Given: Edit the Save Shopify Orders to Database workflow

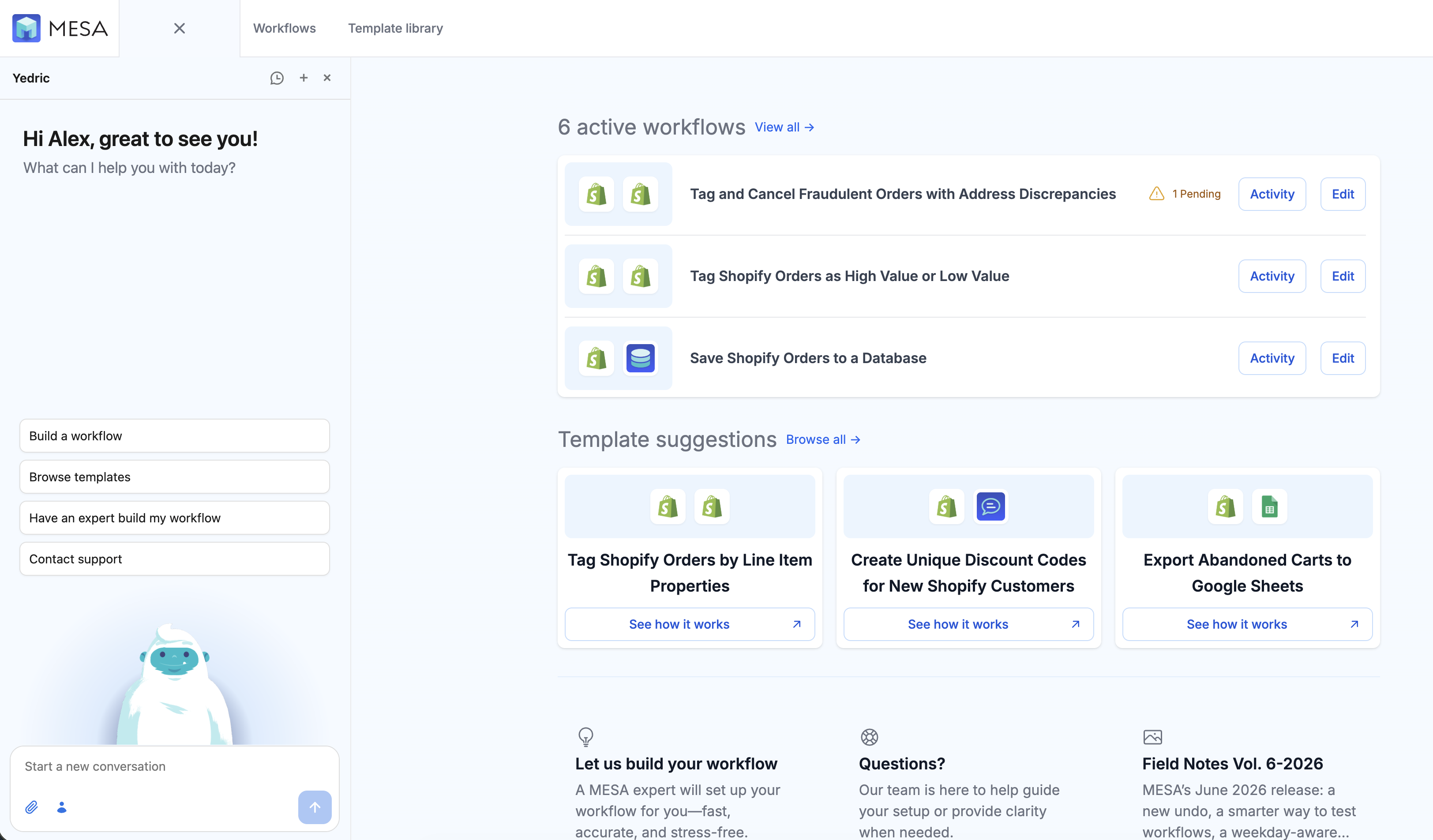Looking at the screenshot, I should 1343,358.
